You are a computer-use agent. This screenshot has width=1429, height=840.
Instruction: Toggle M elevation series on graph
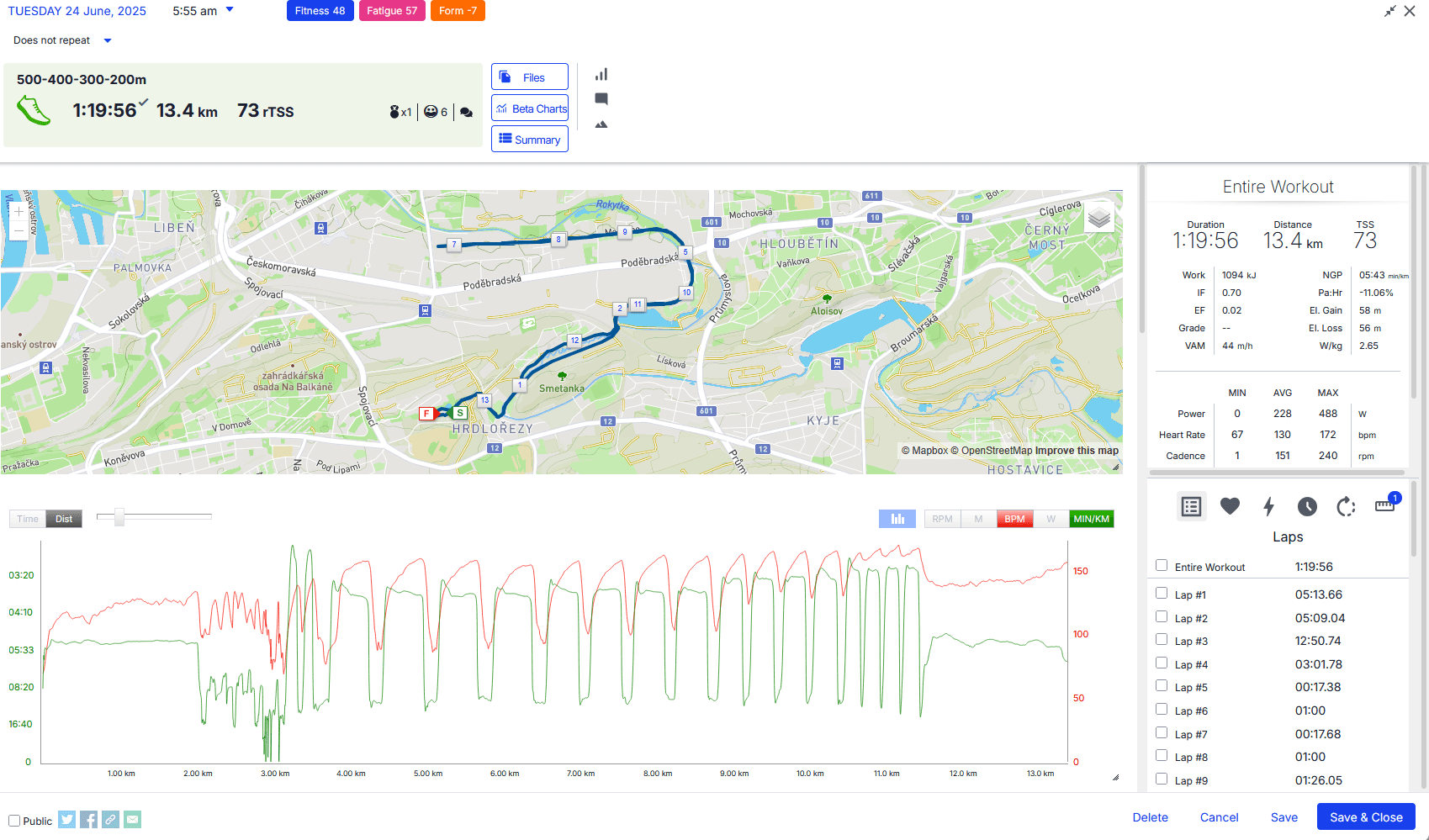click(978, 519)
